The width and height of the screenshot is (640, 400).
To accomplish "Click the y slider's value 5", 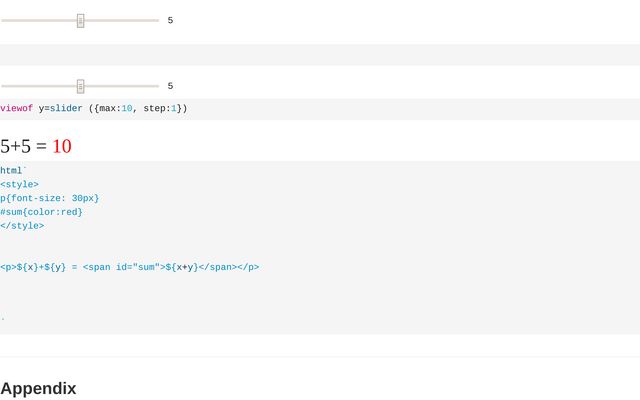I will (170, 86).
